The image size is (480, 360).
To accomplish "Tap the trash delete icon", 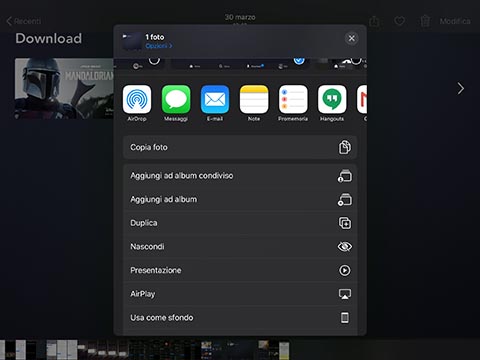I will click(425, 21).
